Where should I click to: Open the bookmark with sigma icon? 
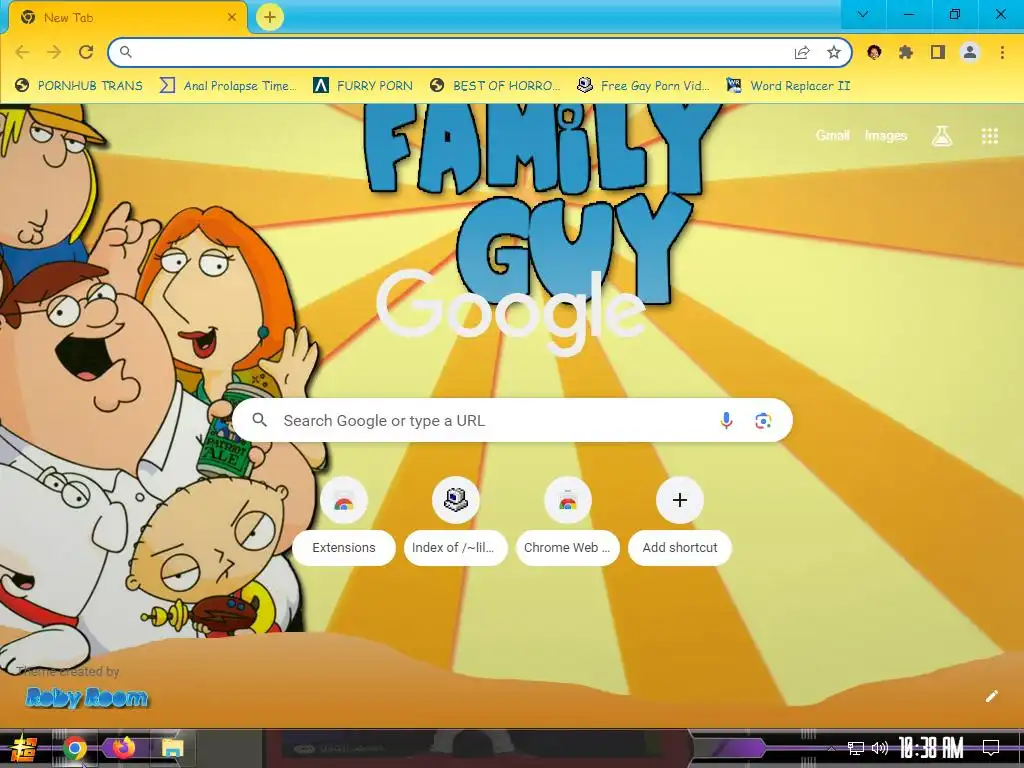pos(228,86)
